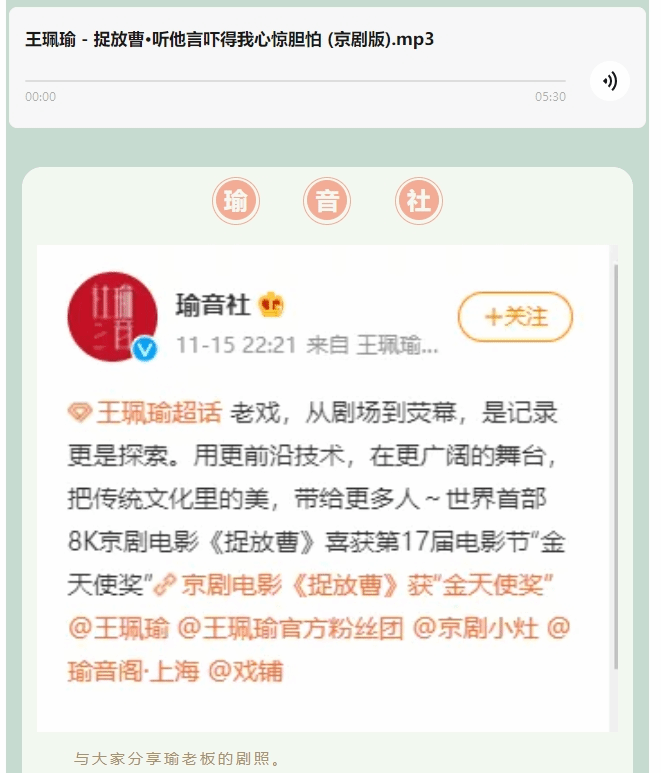Click the blue verified V badge
This screenshot has width=661, height=773.
[x=144, y=350]
